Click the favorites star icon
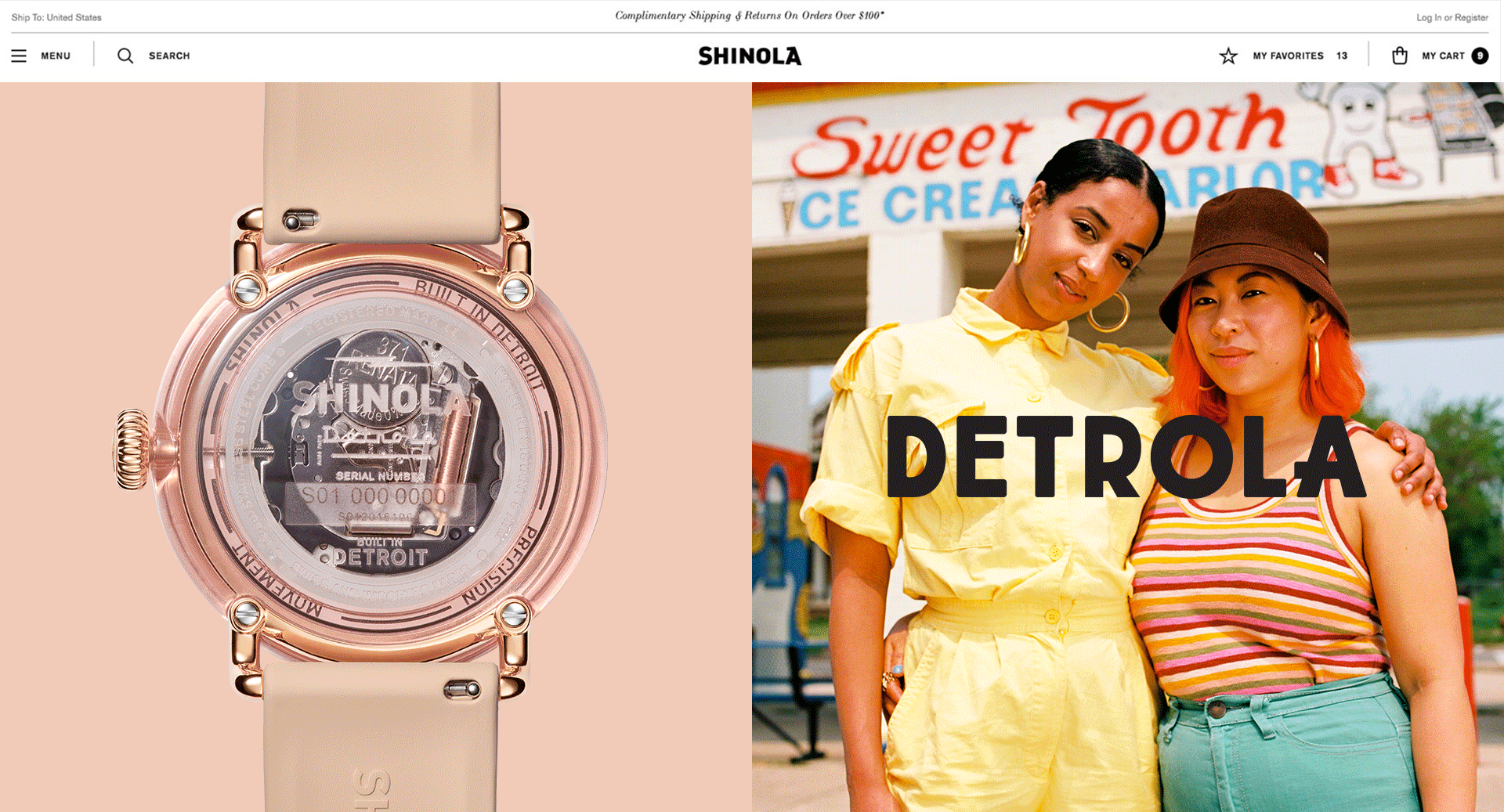Viewport: 1504px width, 812px height. tap(1228, 56)
